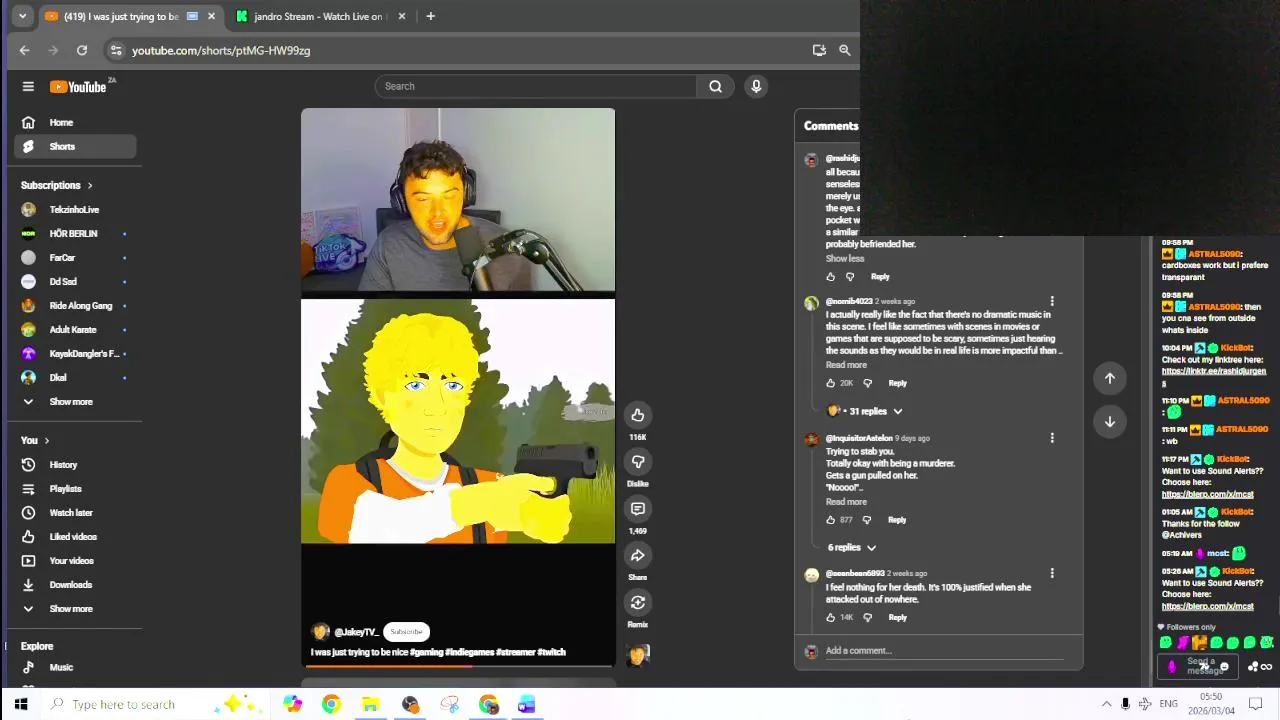Image resolution: width=1280 pixels, height=720 pixels.
Task: Reply to @InquisitorAatelon comment
Action: [x=896, y=520]
